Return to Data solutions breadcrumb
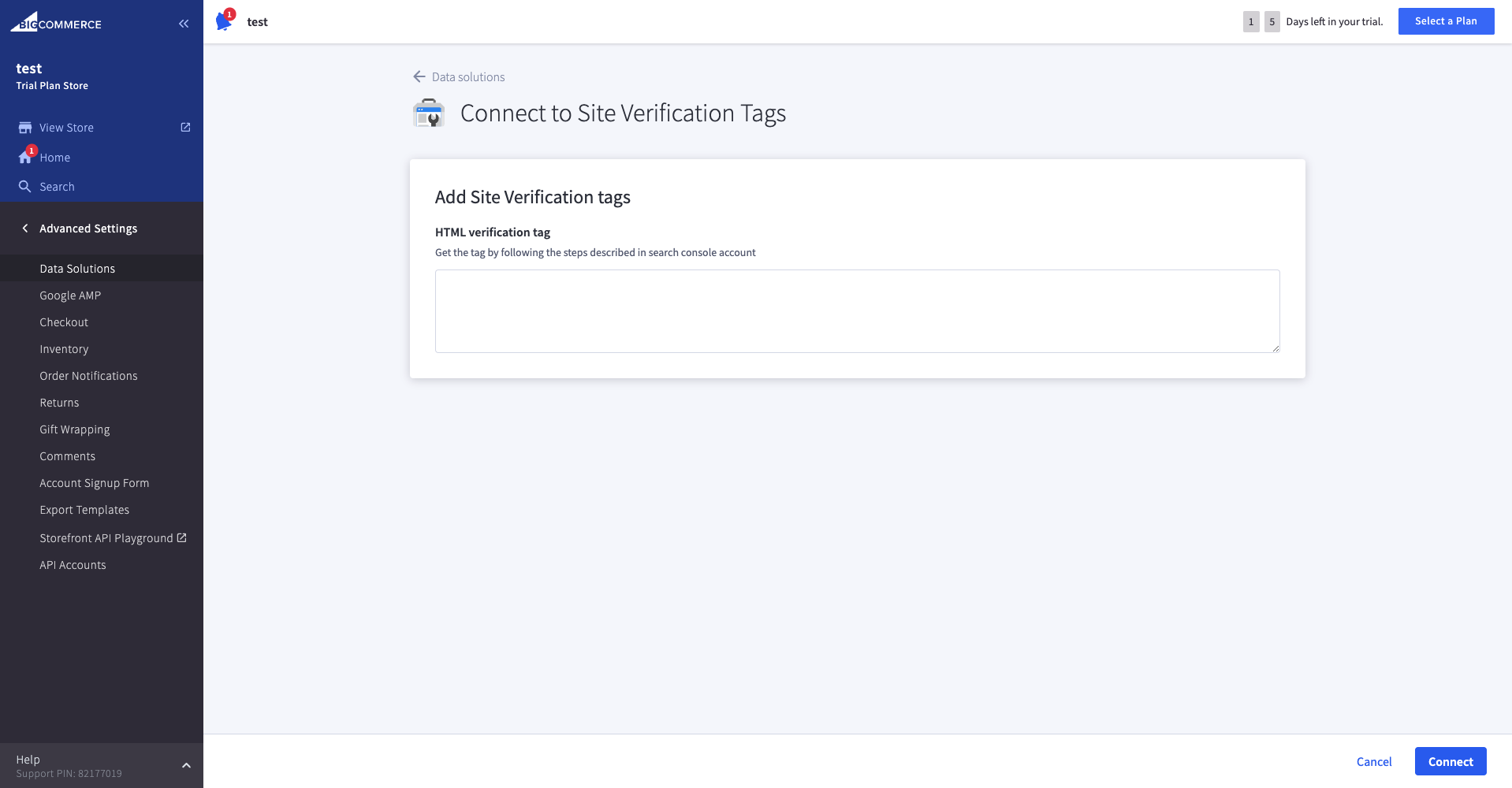The height and width of the screenshot is (788, 1512). click(x=468, y=76)
